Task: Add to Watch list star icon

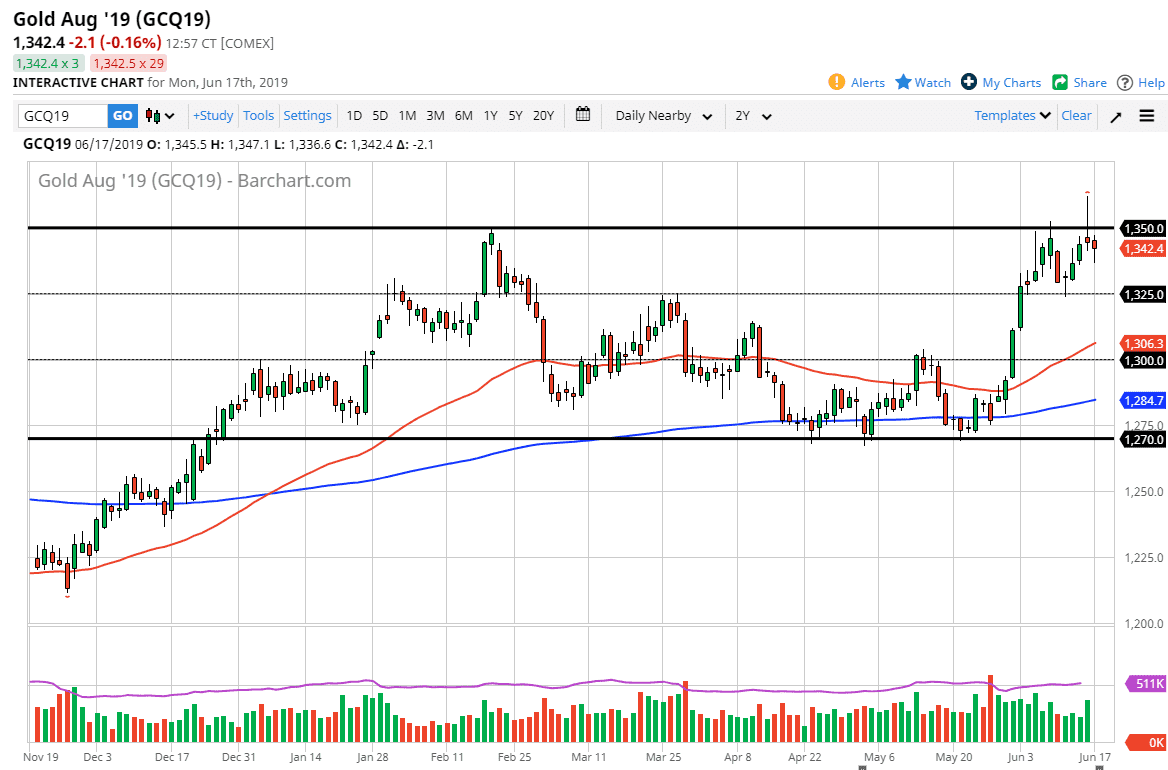Action: click(903, 82)
